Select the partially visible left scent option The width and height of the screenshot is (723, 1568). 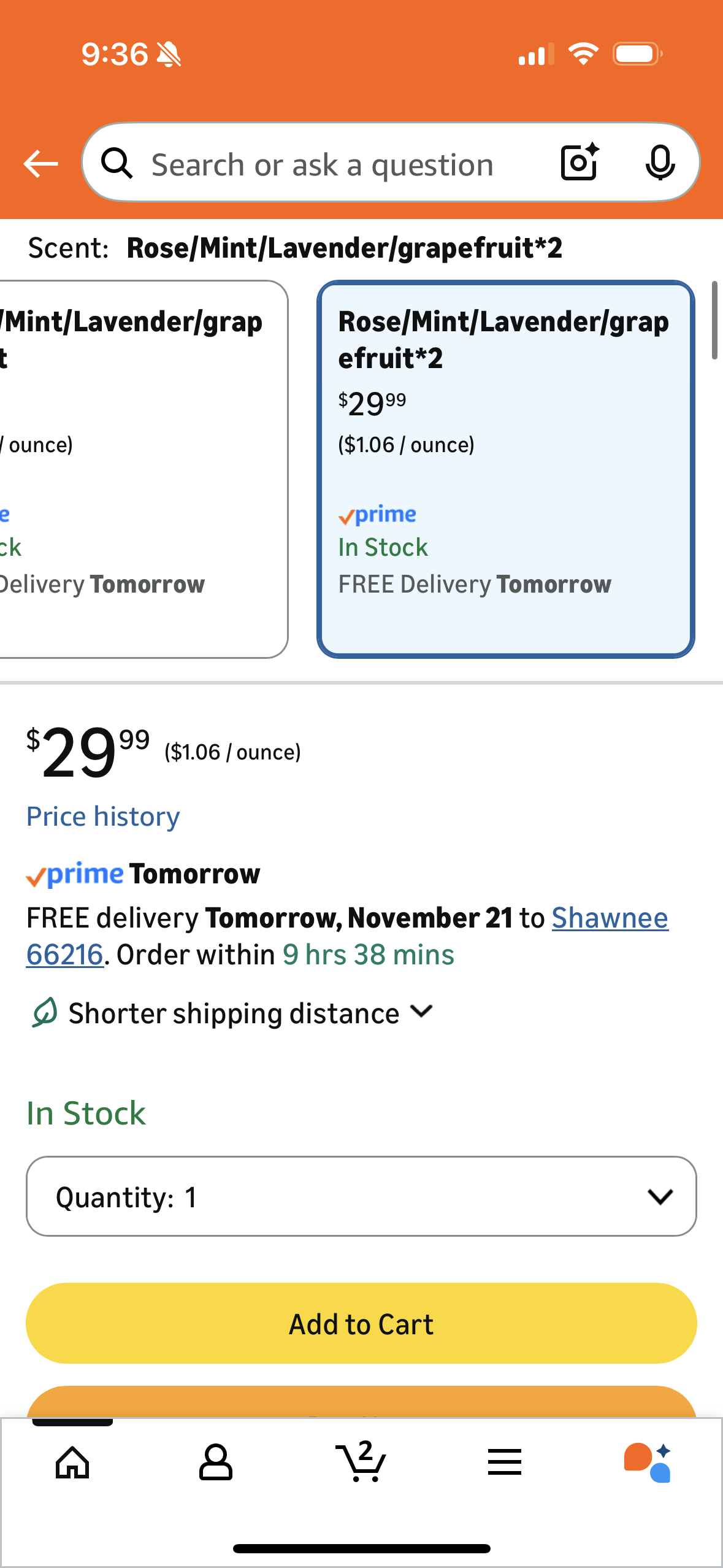pyautogui.click(x=142, y=469)
